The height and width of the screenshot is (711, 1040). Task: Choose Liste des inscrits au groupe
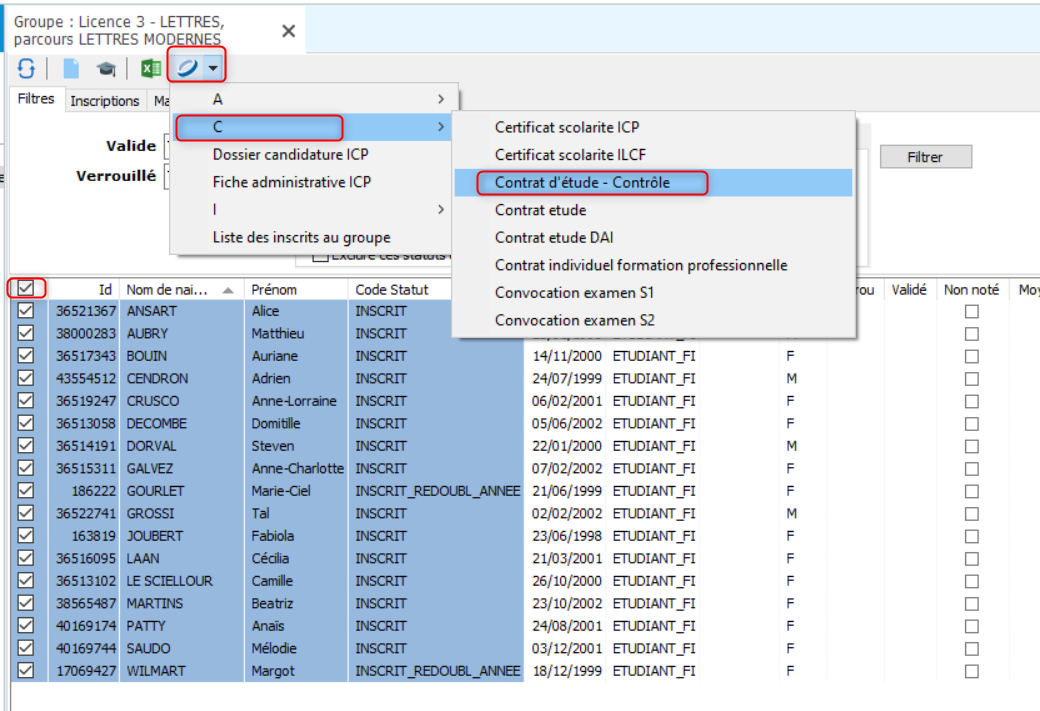[x=301, y=238]
